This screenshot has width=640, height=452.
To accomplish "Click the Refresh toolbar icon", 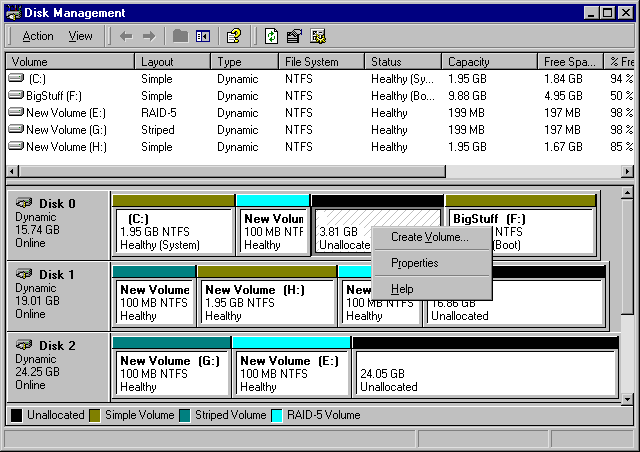I will [271, 36].
